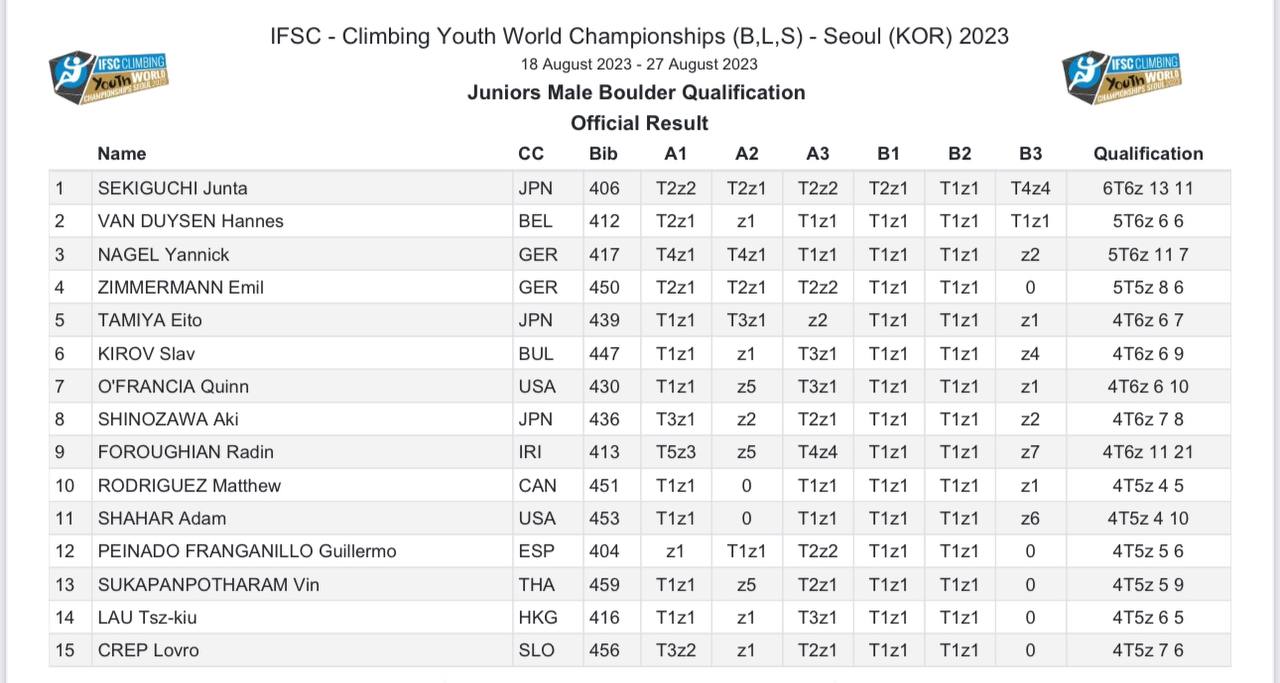Click the CC column header
The image size is (1280, 683).
(531, 154)
